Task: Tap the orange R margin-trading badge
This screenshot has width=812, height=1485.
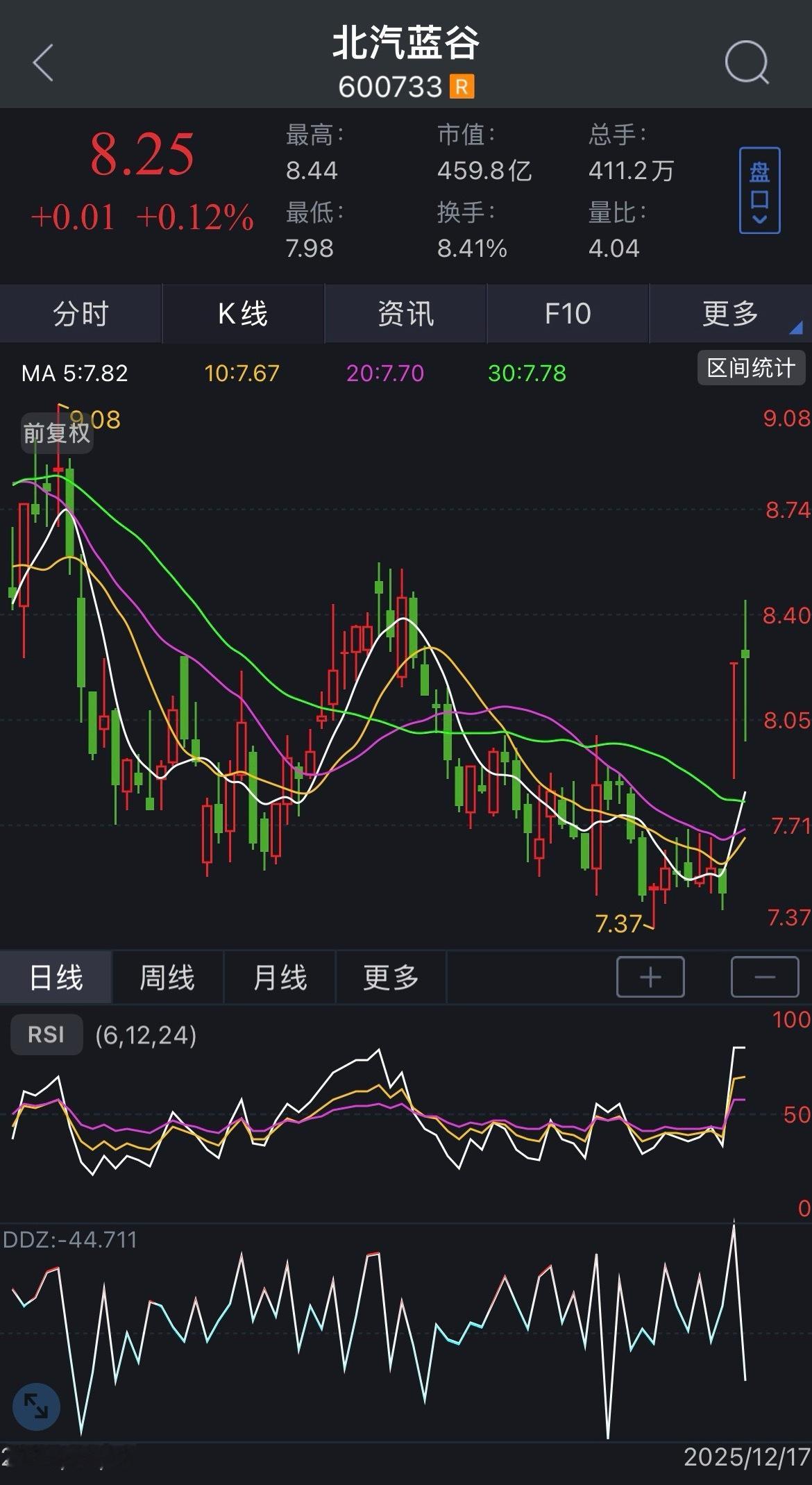Action: (x=462, y=87)
